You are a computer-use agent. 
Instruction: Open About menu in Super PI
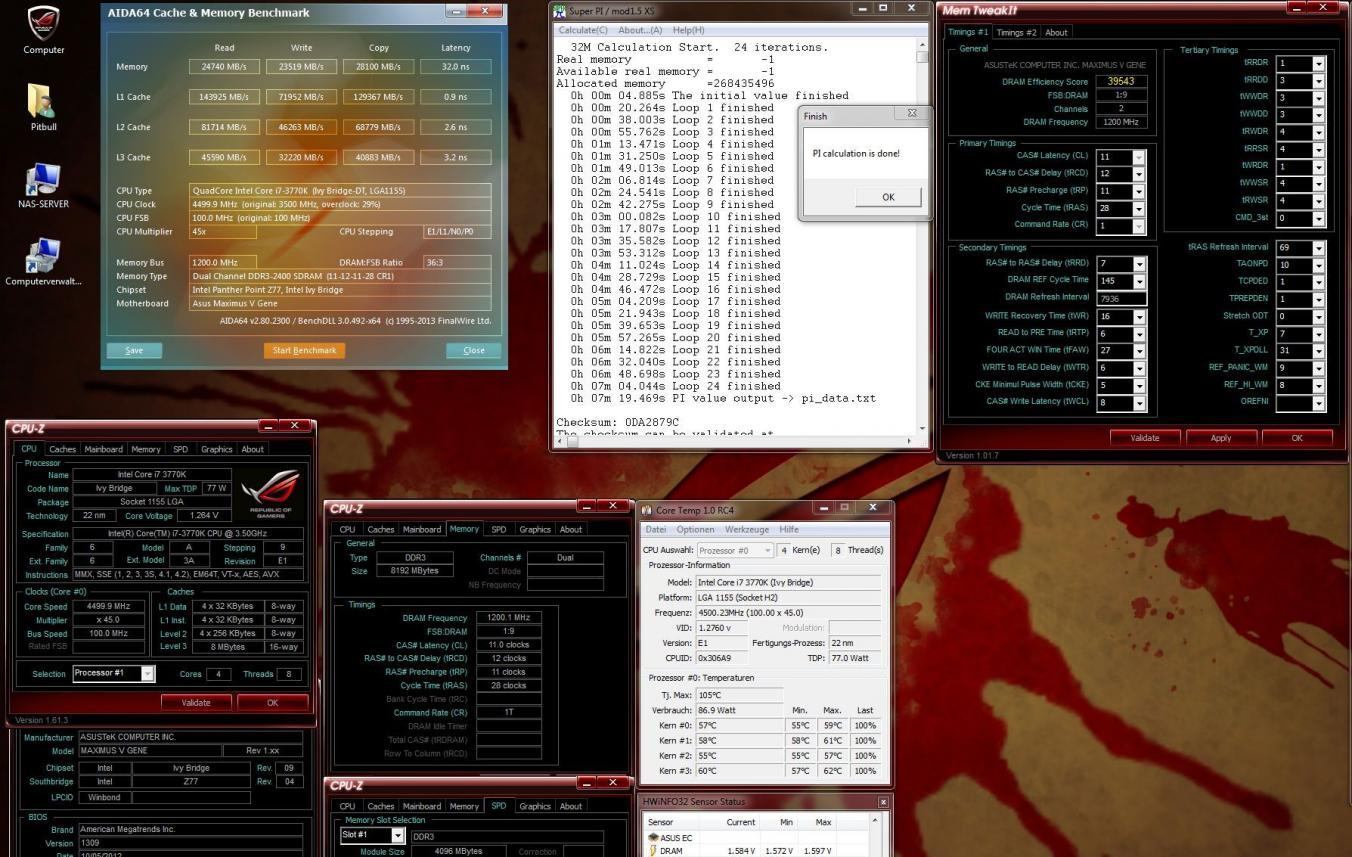coord(641,30)
